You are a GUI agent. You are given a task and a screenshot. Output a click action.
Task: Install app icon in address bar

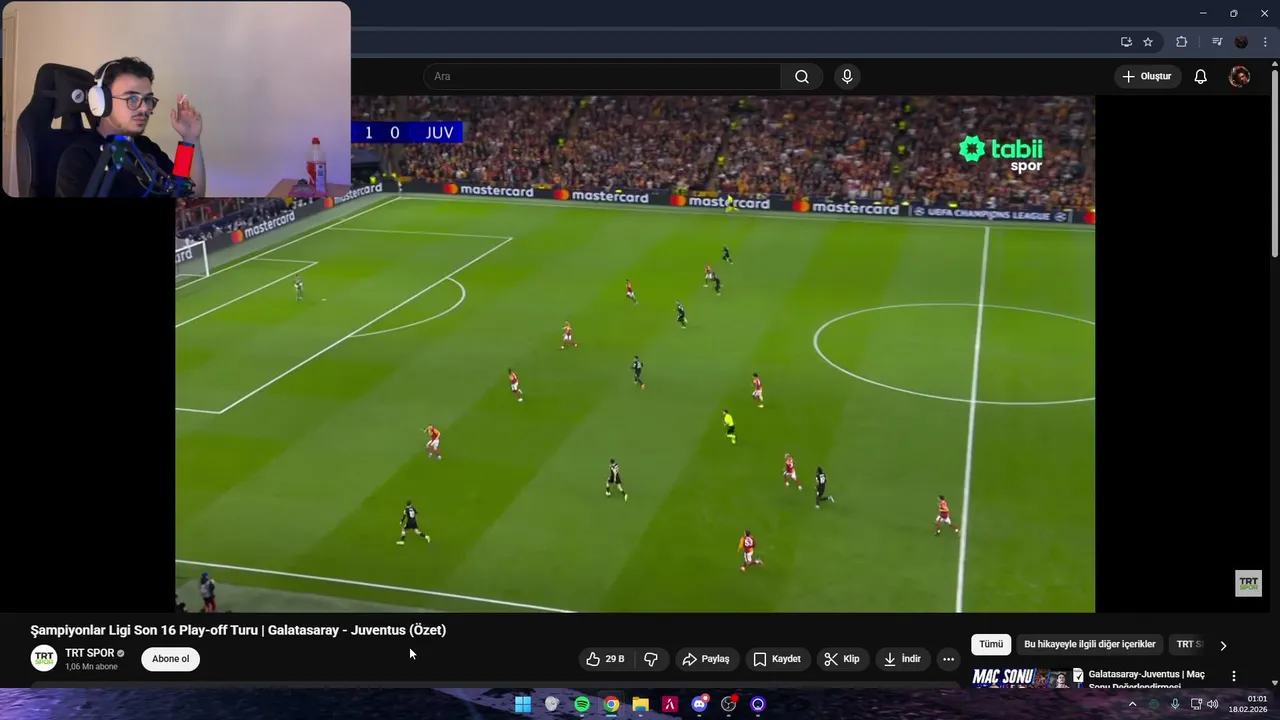pos(1126,42)
